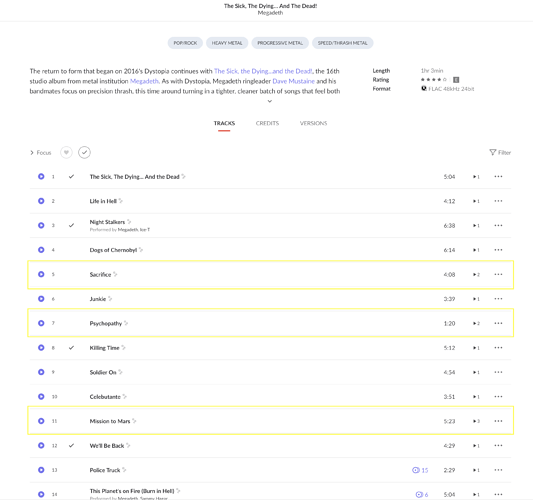Viewport: 533px width, 500px height.
Task: Click the FLAC 48kHz 24bit format indicator
Action: click(448, 89)
